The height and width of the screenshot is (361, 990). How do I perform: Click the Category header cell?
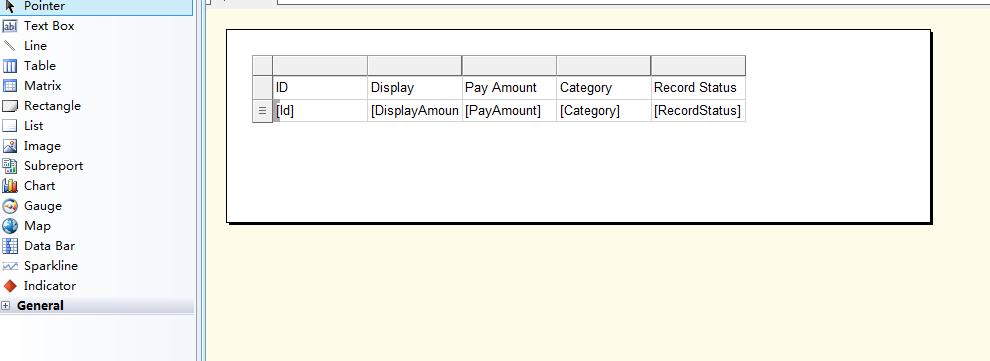[x=604, y=88]
